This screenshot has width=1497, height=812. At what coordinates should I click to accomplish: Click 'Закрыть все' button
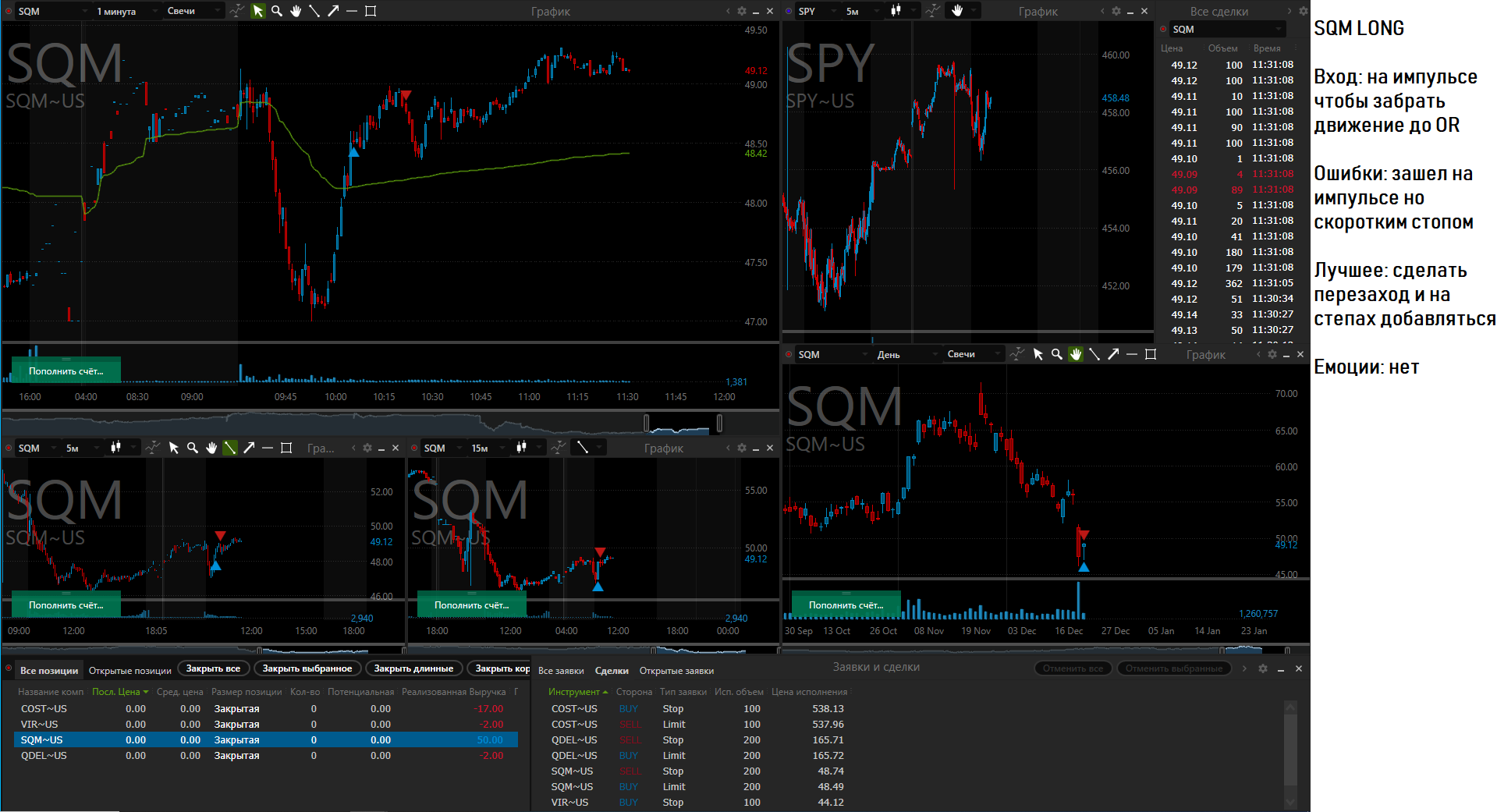pyautogui.click(x=213, y=668)
